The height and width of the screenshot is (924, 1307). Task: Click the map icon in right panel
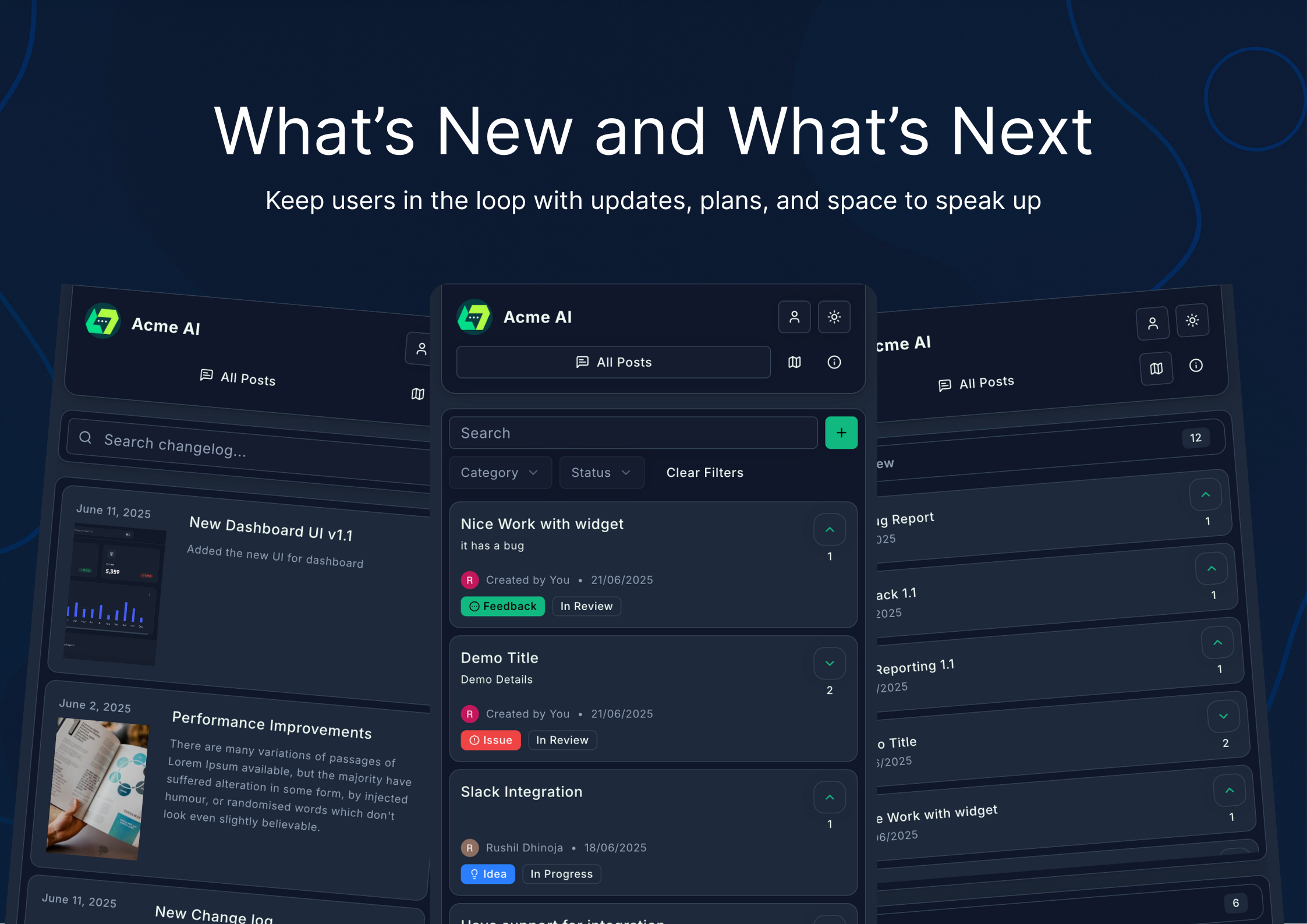point(1156,368)
